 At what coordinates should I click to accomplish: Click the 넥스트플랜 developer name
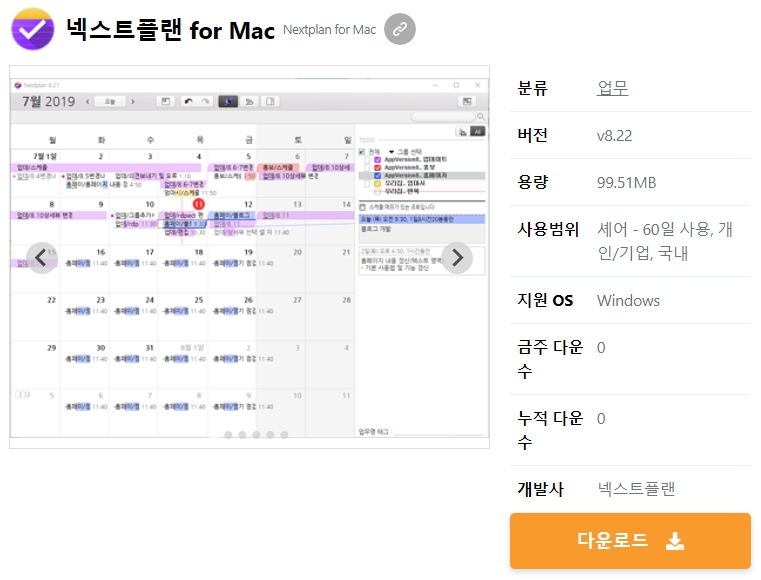click(x=636, y=489)
